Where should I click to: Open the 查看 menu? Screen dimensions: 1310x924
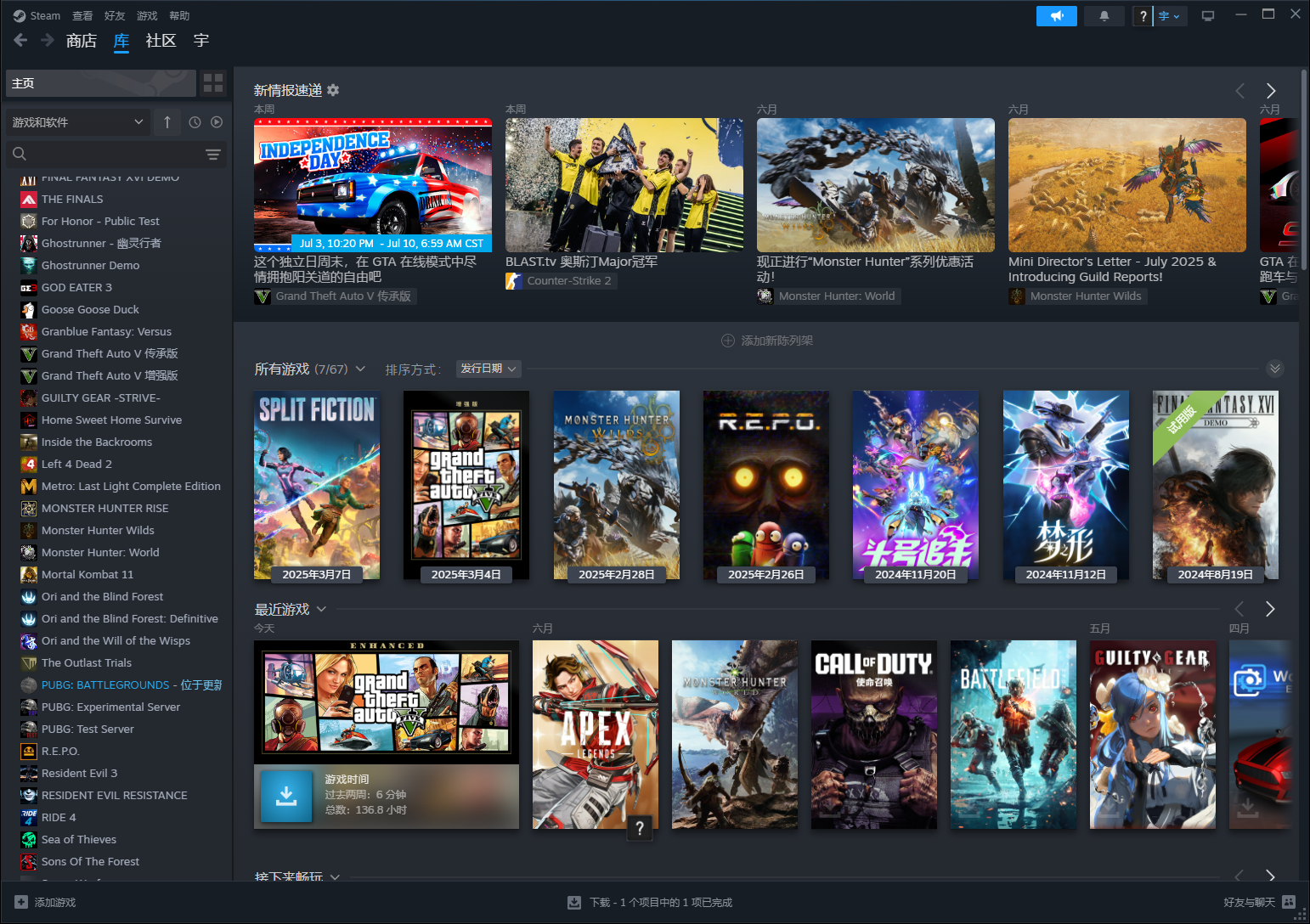coord(82,16)
